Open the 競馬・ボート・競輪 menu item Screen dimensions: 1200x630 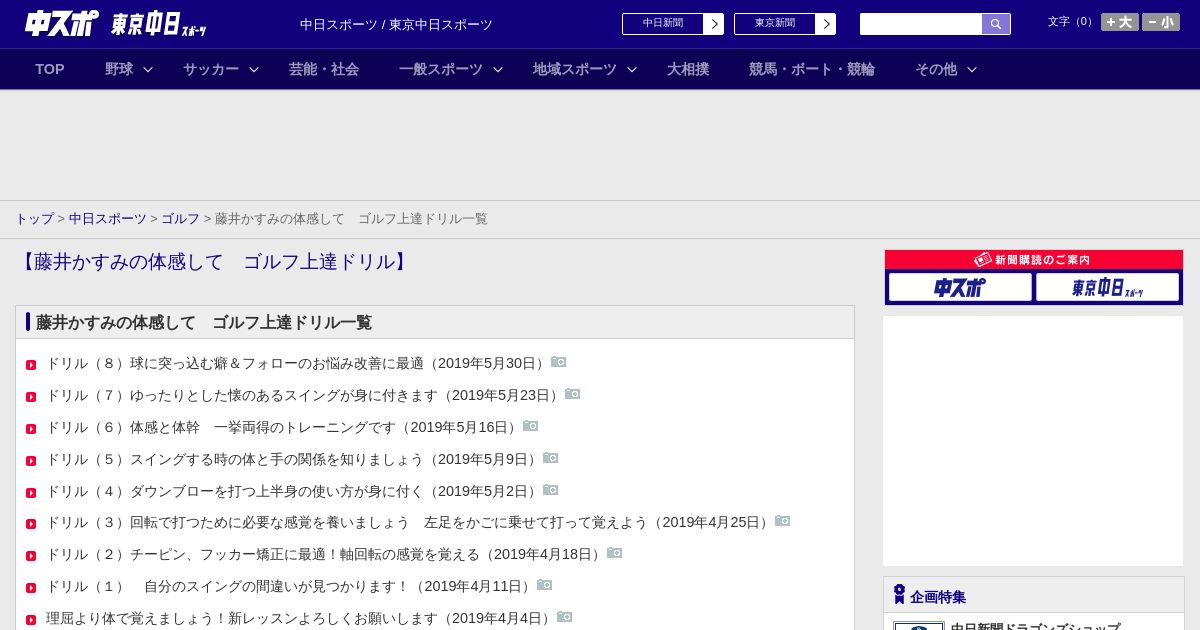(x=812, y=69)
